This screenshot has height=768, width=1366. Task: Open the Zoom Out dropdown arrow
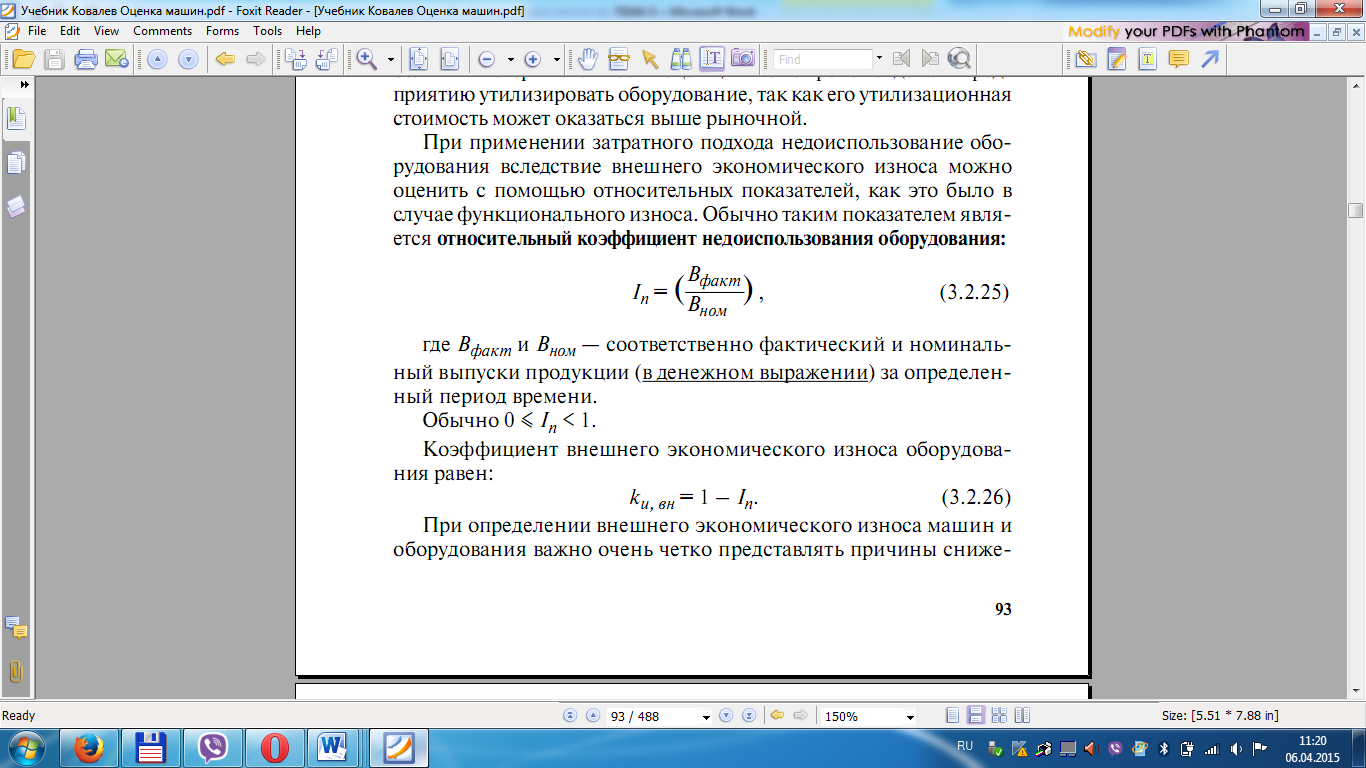pos(510,59)
